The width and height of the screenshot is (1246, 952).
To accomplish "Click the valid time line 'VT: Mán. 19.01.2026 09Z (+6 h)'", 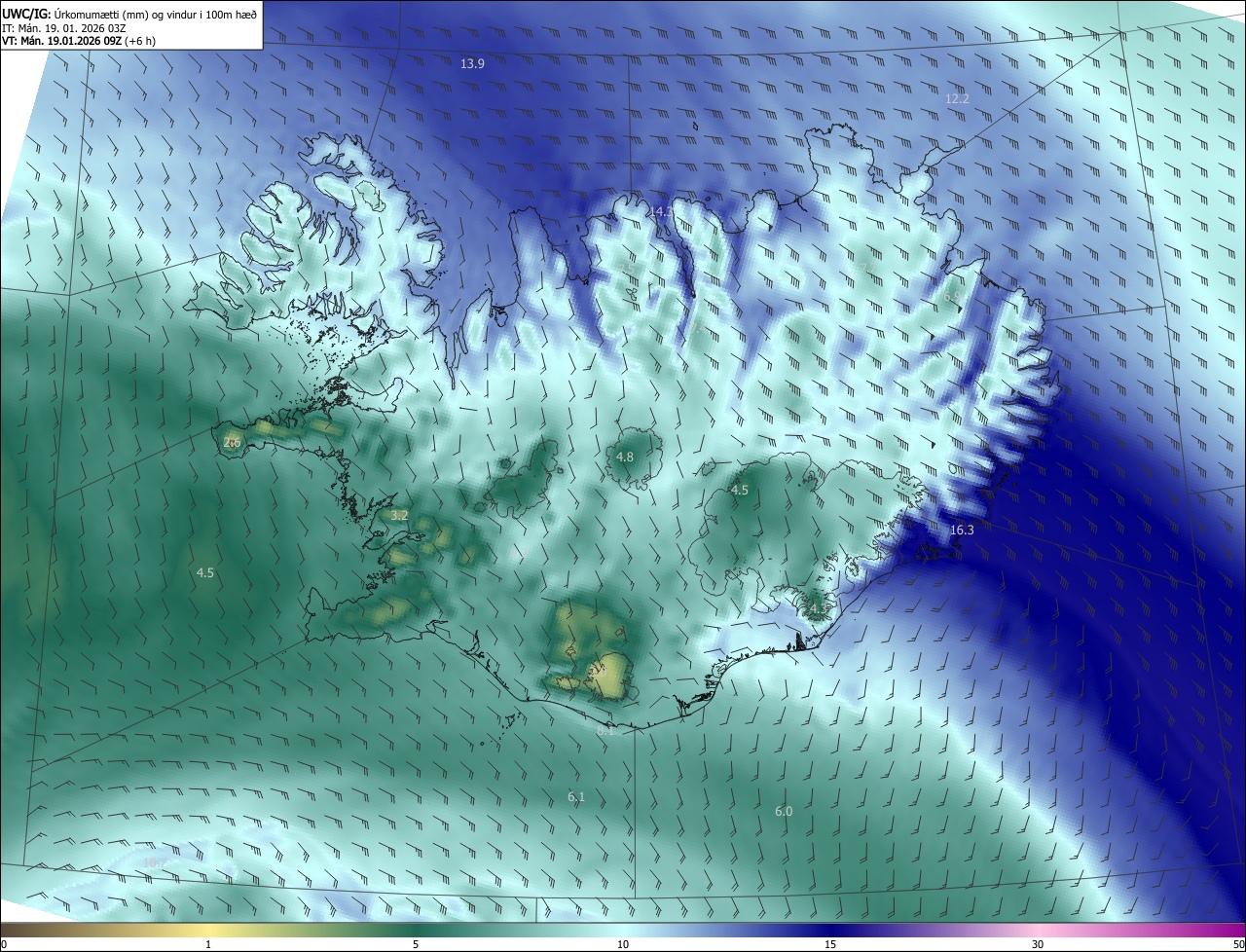I will tap(81, 42).
